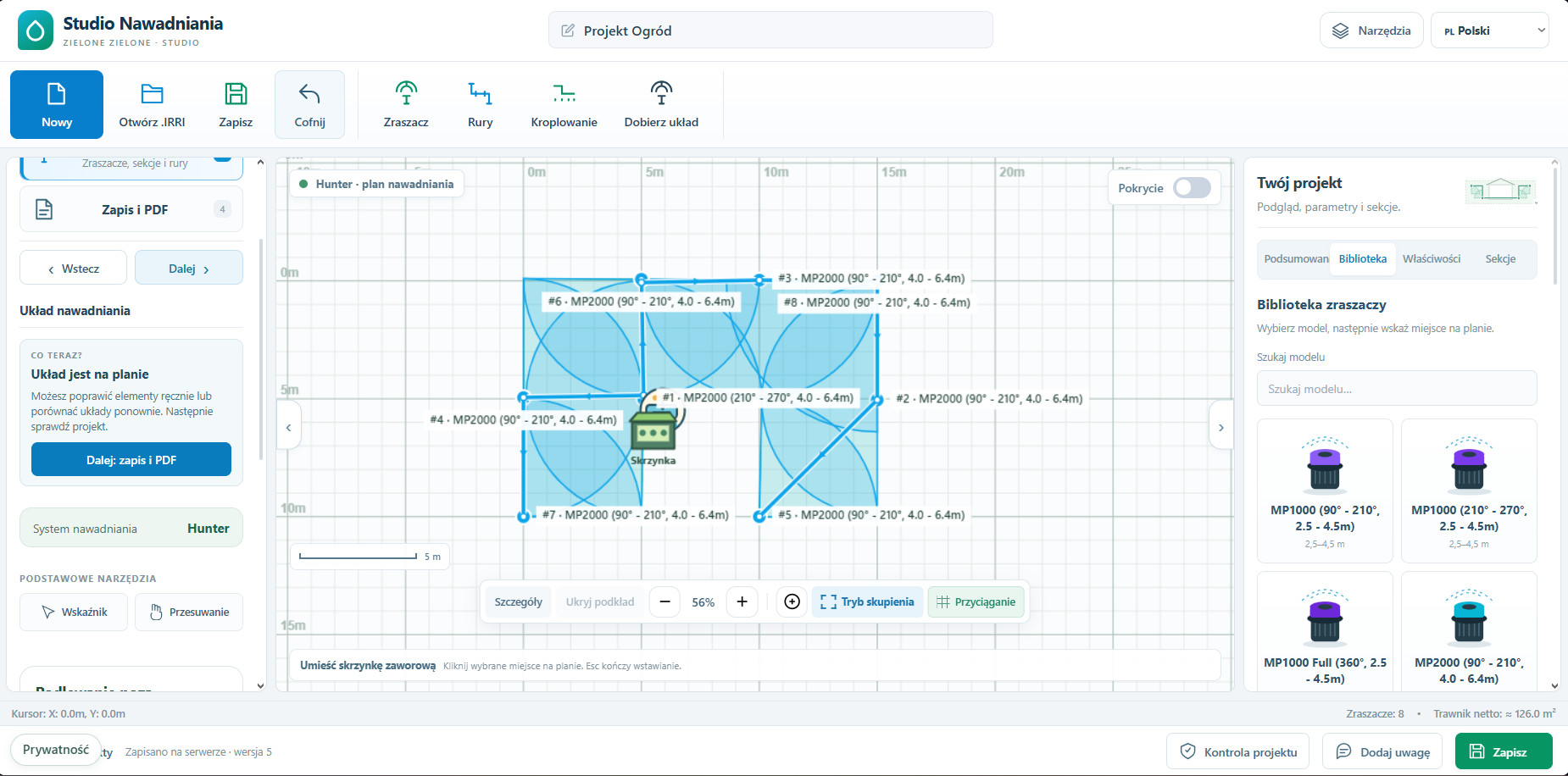The image size is (1568, 776).
Task: Open an .IRRI file
Action: point(152,104)
